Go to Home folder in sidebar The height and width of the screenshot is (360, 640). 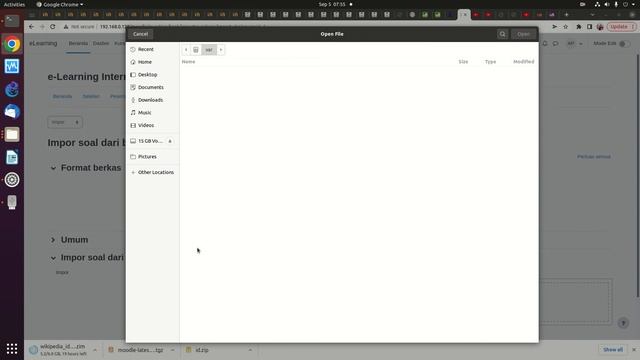[153, 62]
